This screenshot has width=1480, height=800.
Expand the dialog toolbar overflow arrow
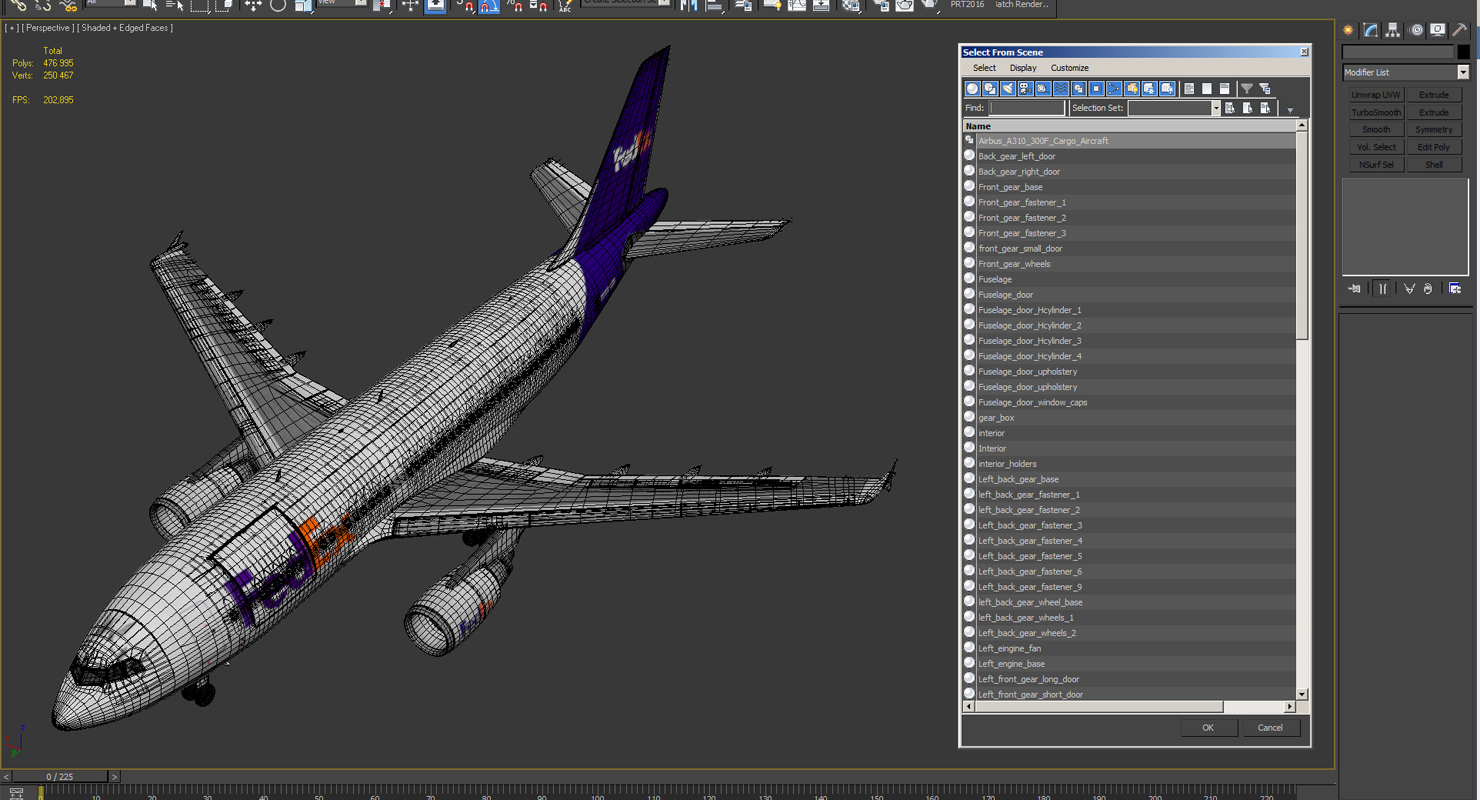[x=1290, y=110]
